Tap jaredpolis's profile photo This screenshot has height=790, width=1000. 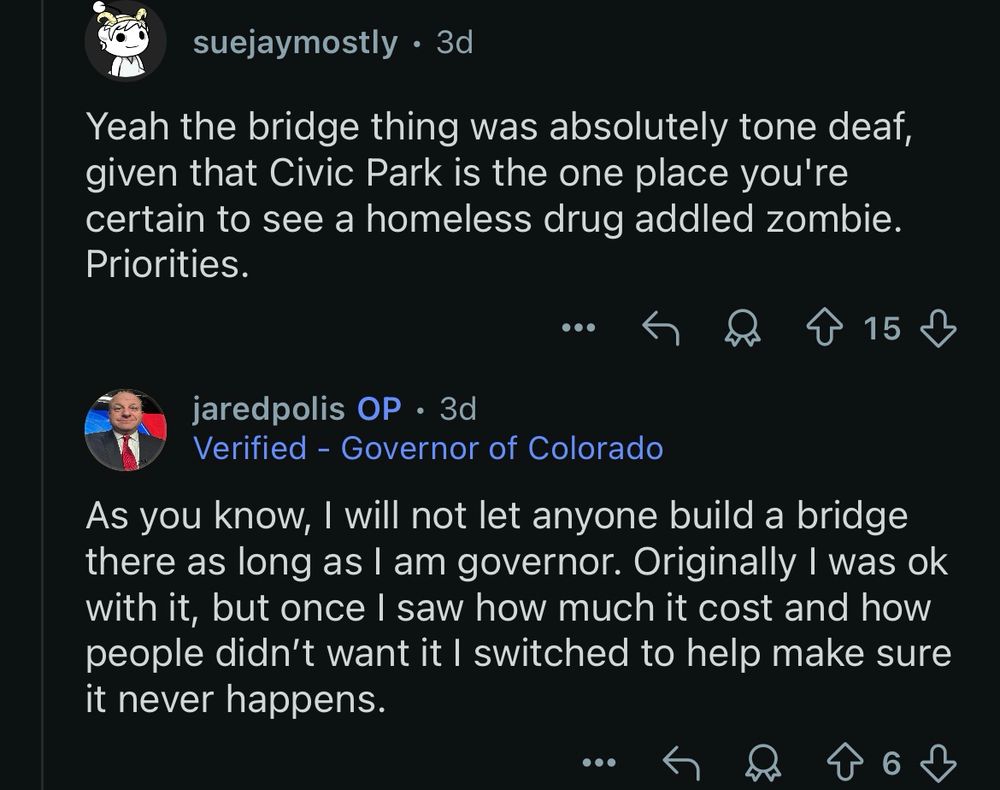point(125,429)
